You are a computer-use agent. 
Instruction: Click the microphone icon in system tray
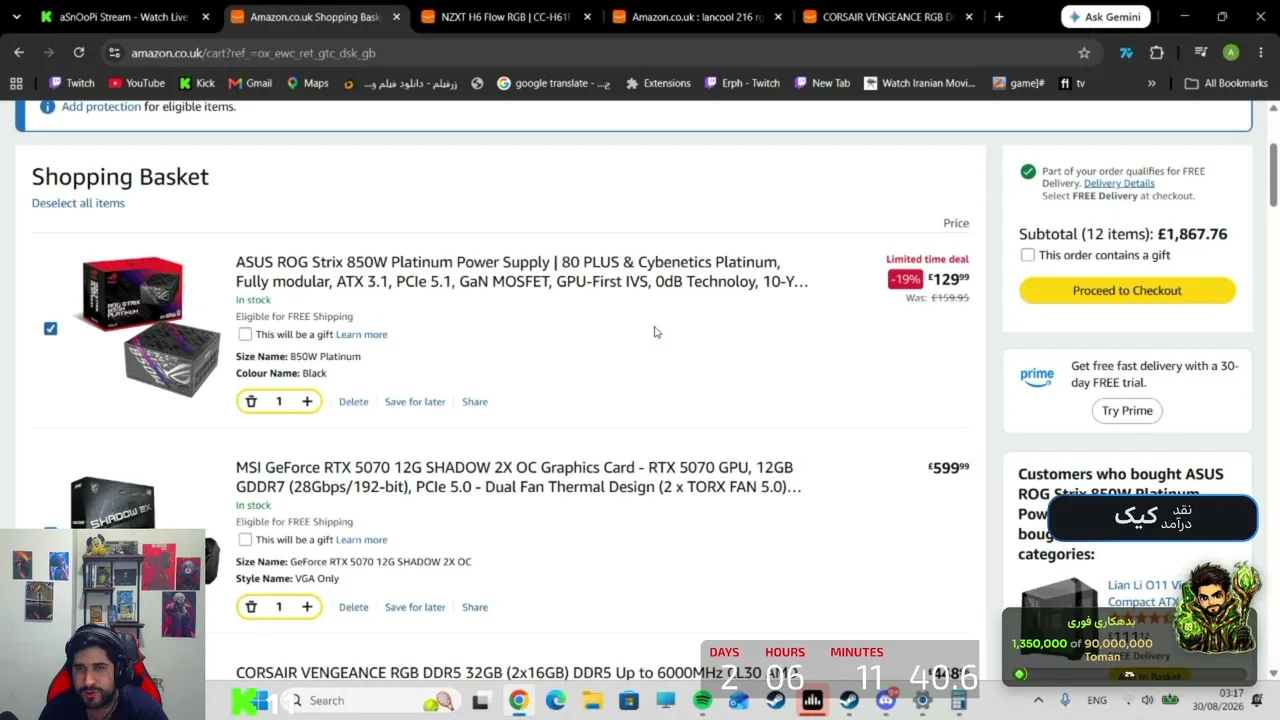click(x=1065, y=700)
